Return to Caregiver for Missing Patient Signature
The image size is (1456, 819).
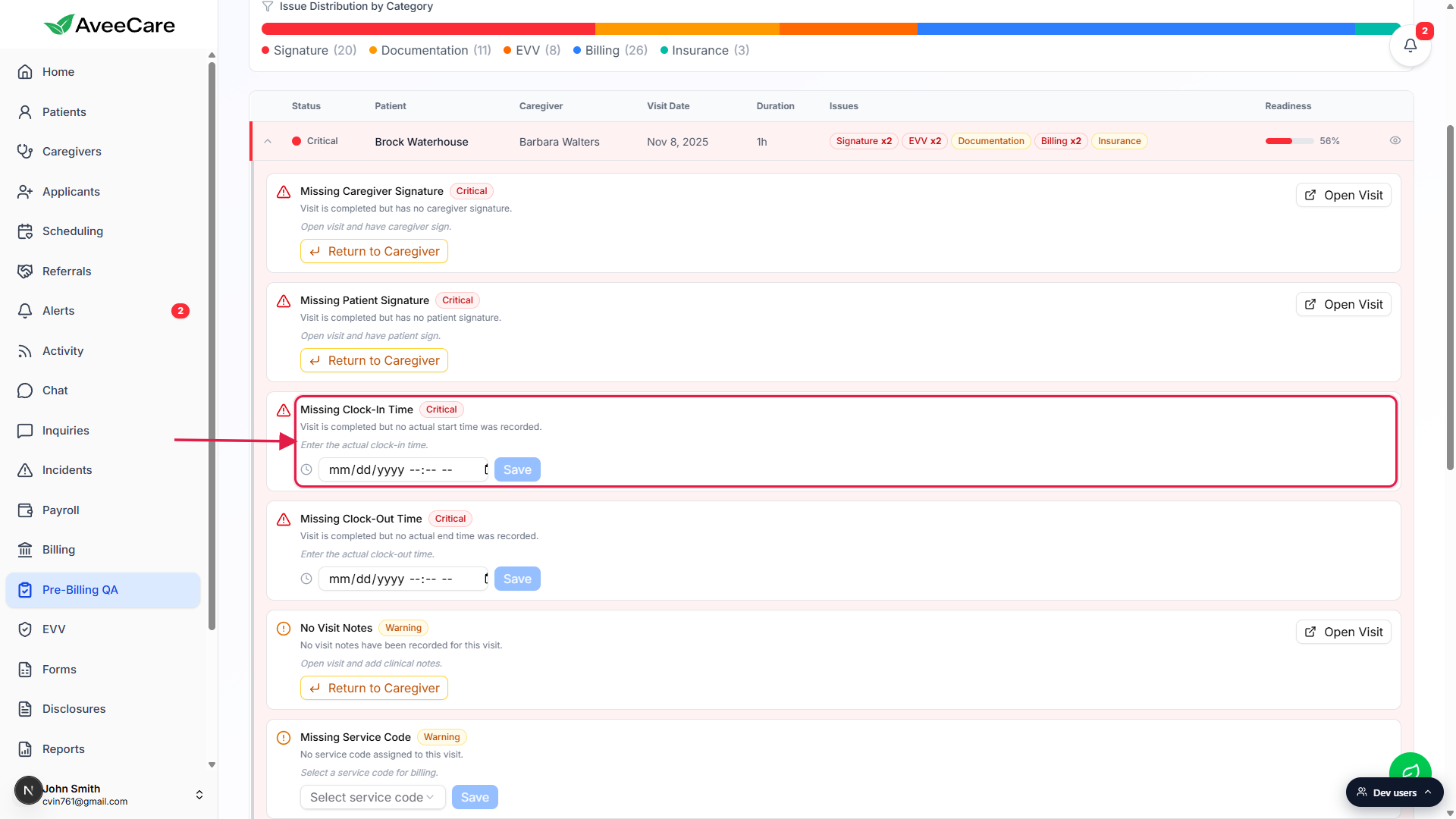[374, 360]
